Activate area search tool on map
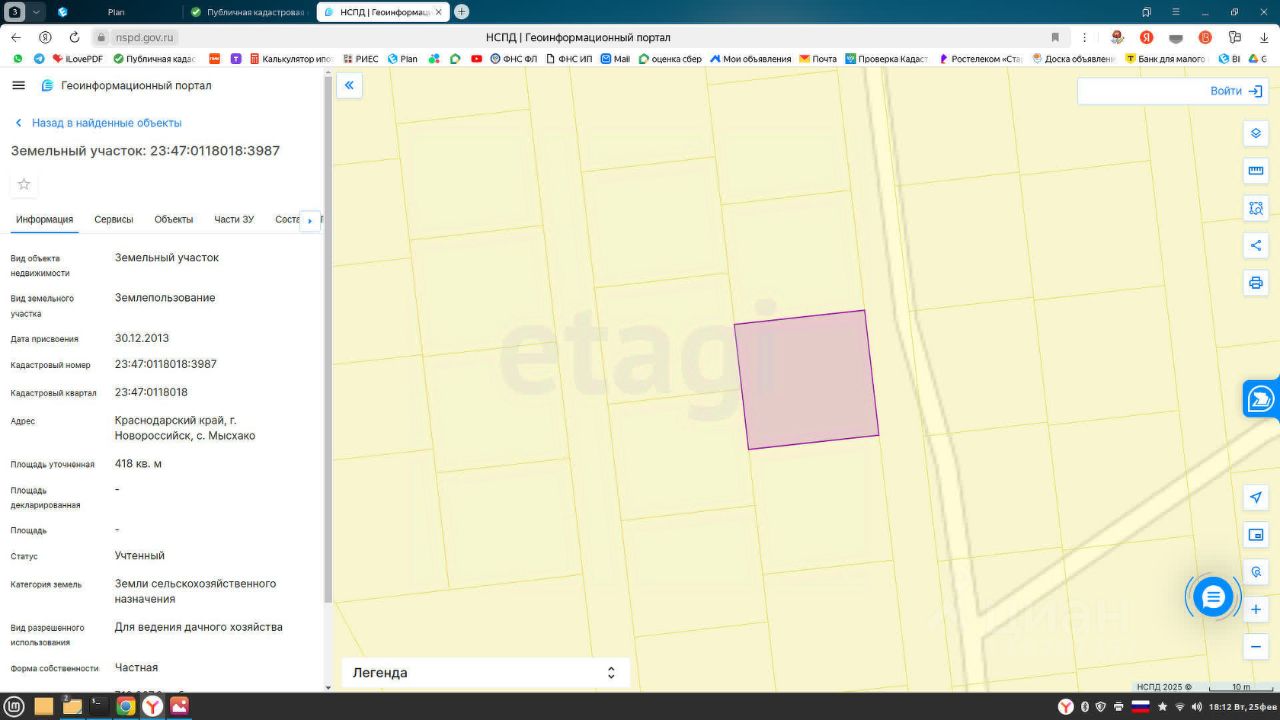1280x720 pixels. 1256,208
